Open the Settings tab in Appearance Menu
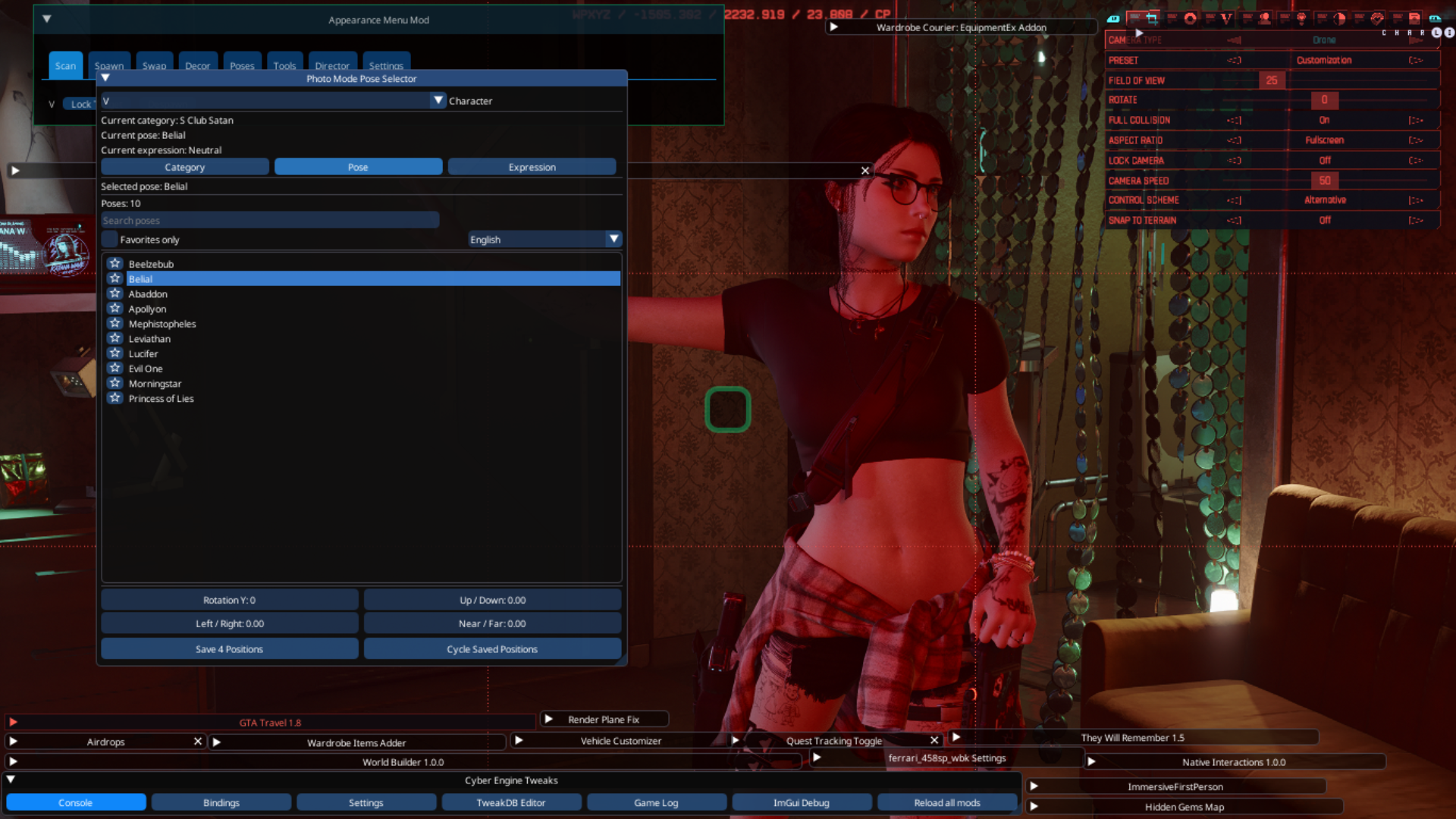Viewport: 1456px width, 819px height. (x=386, y=65)
